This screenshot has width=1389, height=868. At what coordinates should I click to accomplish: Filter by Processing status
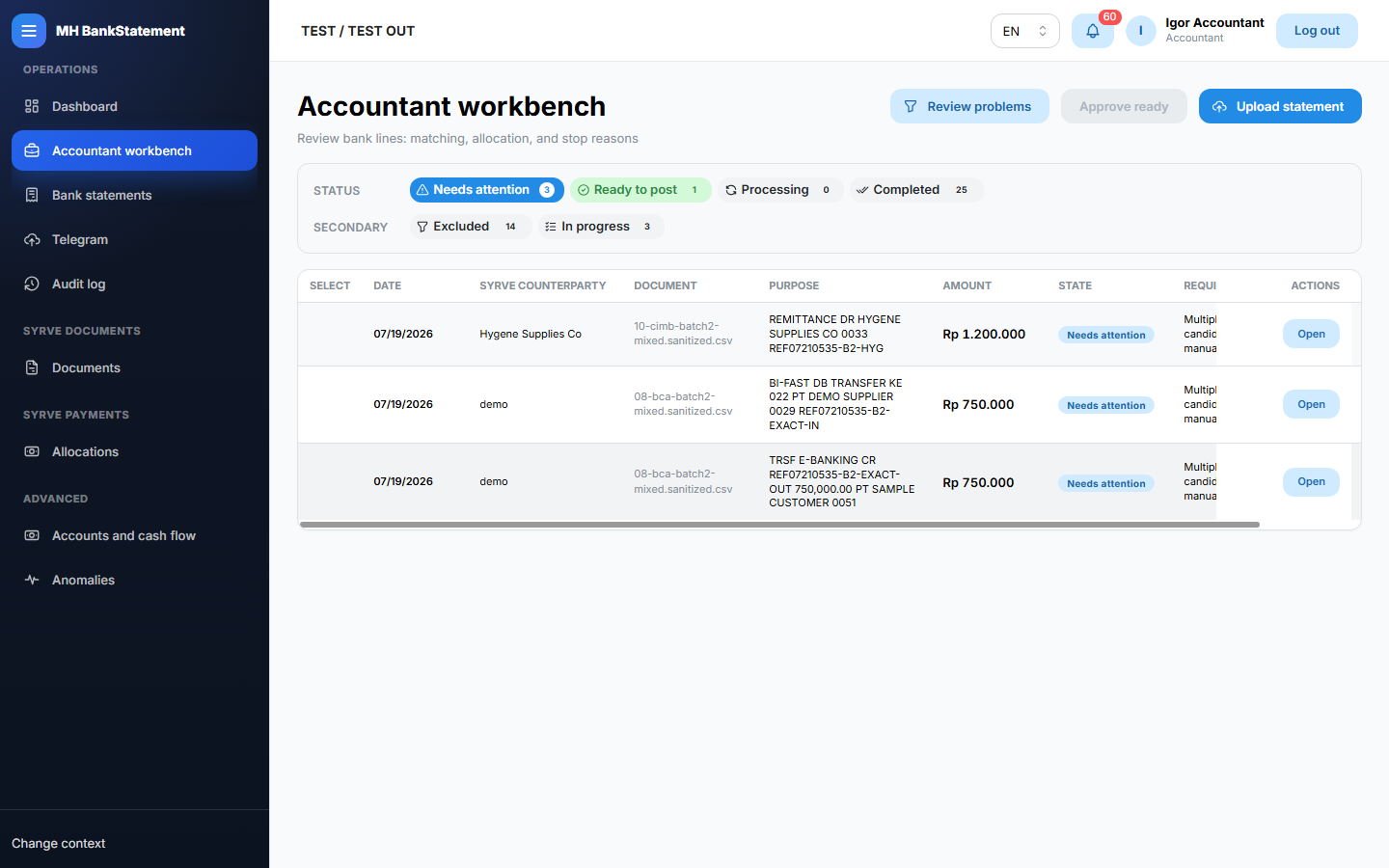point(780,190)
